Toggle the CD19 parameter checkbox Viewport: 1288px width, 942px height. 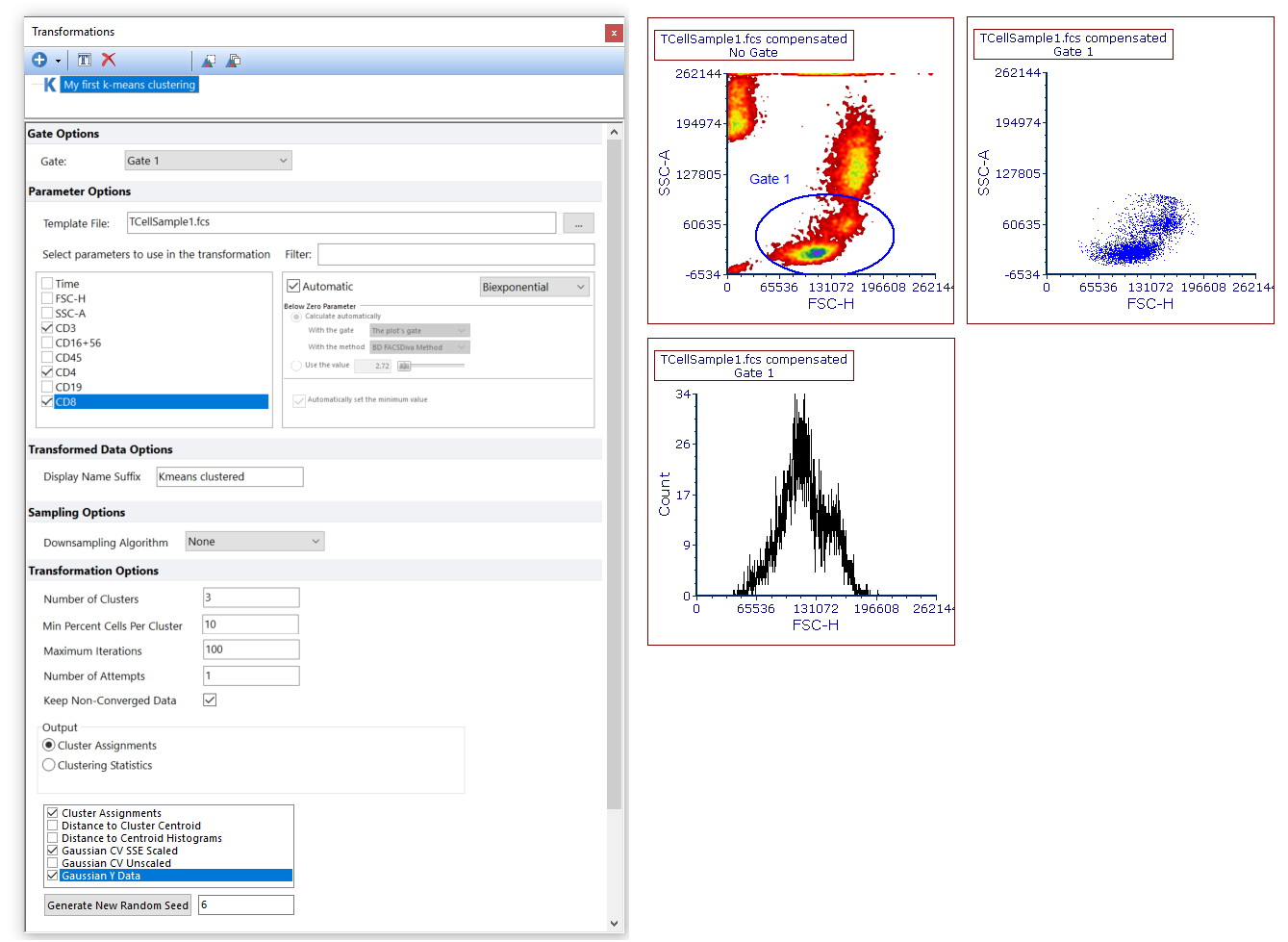47,387
